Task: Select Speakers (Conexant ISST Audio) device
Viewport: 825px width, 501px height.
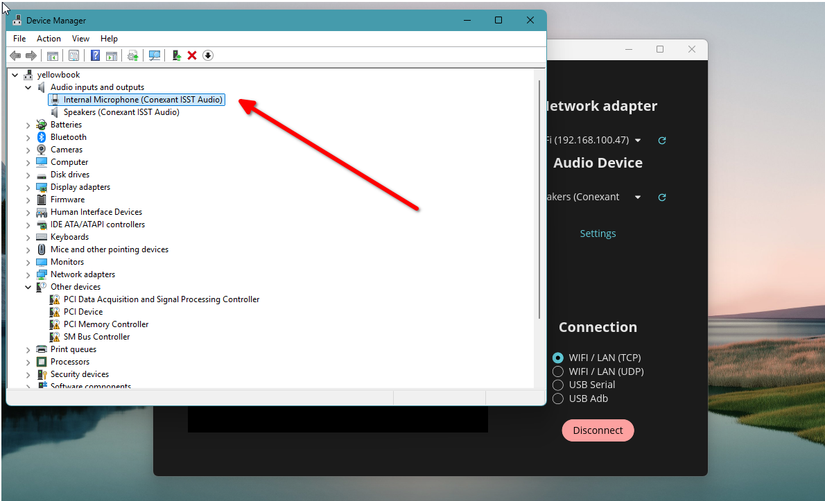Action: (121, 112)
